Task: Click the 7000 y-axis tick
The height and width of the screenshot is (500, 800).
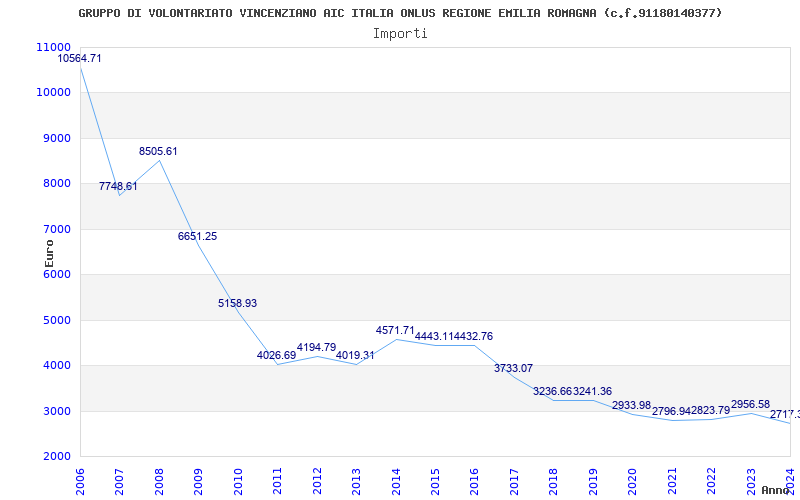Action: tap(56, 229)
